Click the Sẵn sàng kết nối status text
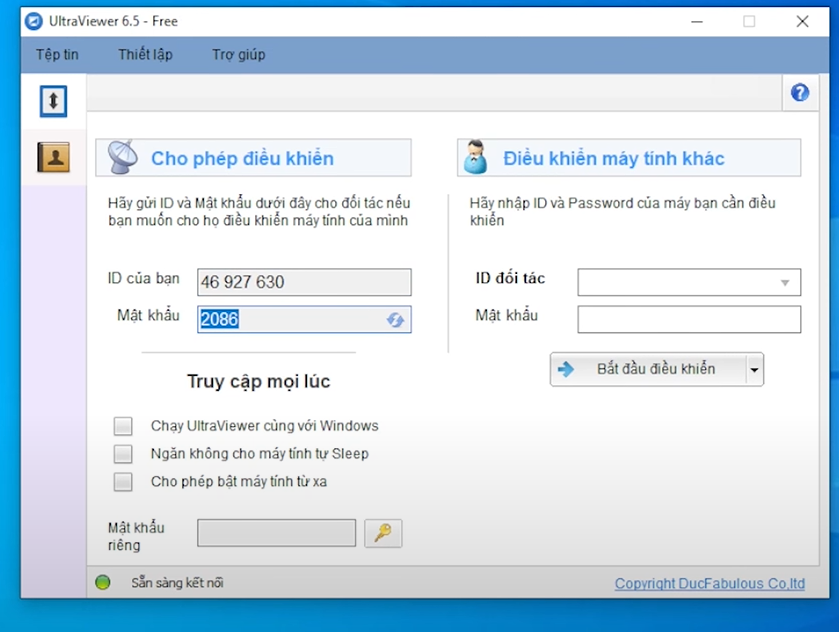Screen dimensions: 839x632 (177, 582)
